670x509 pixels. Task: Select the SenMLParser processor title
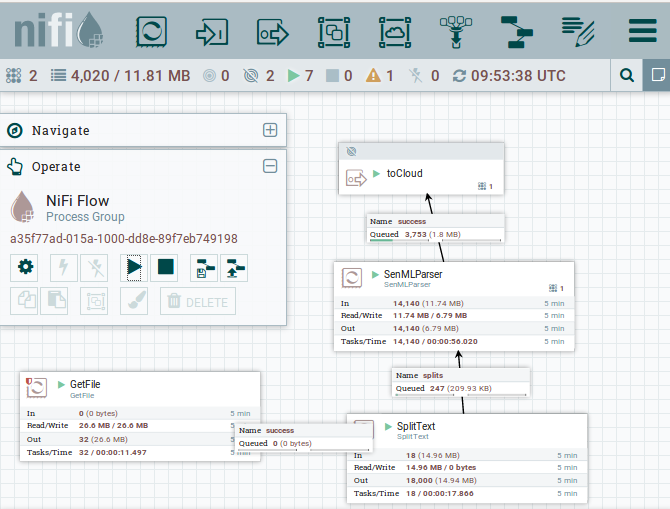[x=413, y=274]
